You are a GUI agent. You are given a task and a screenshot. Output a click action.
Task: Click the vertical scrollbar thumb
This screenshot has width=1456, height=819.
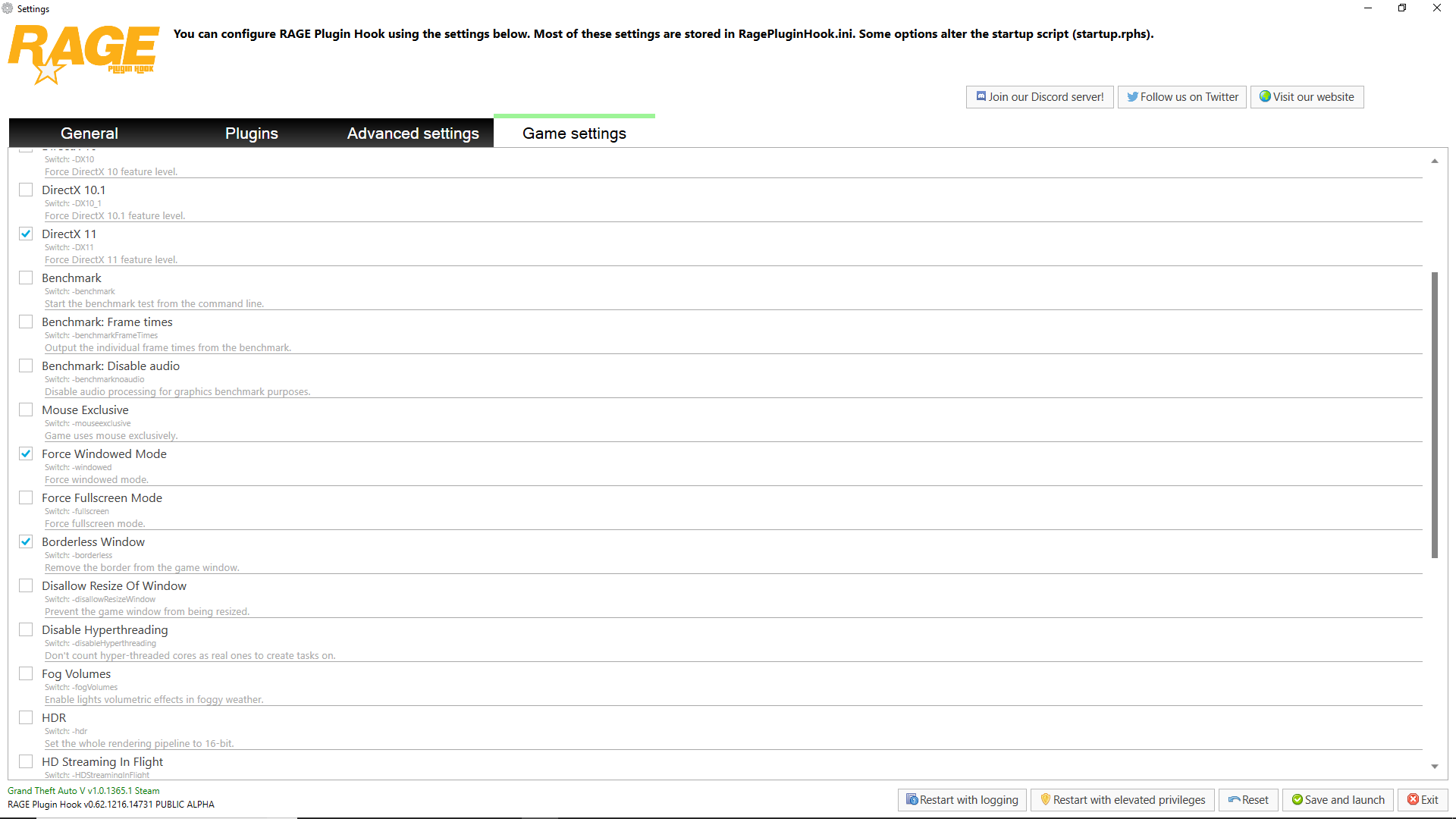pos(1434,415)
